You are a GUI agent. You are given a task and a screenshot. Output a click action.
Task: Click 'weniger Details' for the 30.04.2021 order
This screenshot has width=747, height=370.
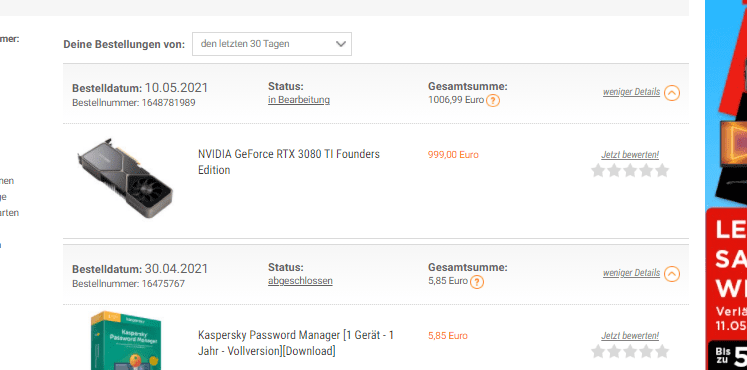pos(631,273)
